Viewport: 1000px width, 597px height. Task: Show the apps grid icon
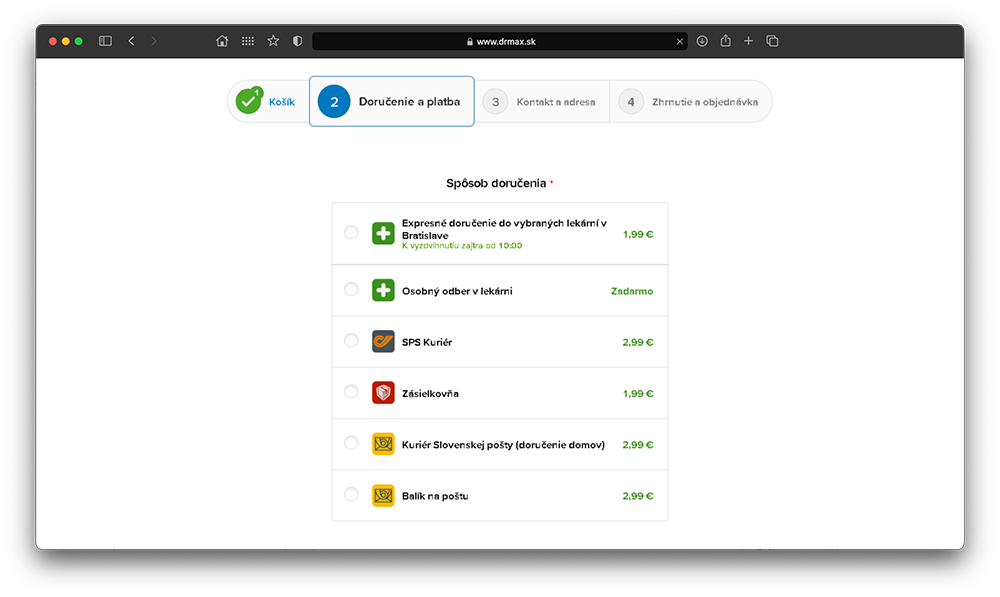(248, 41)
